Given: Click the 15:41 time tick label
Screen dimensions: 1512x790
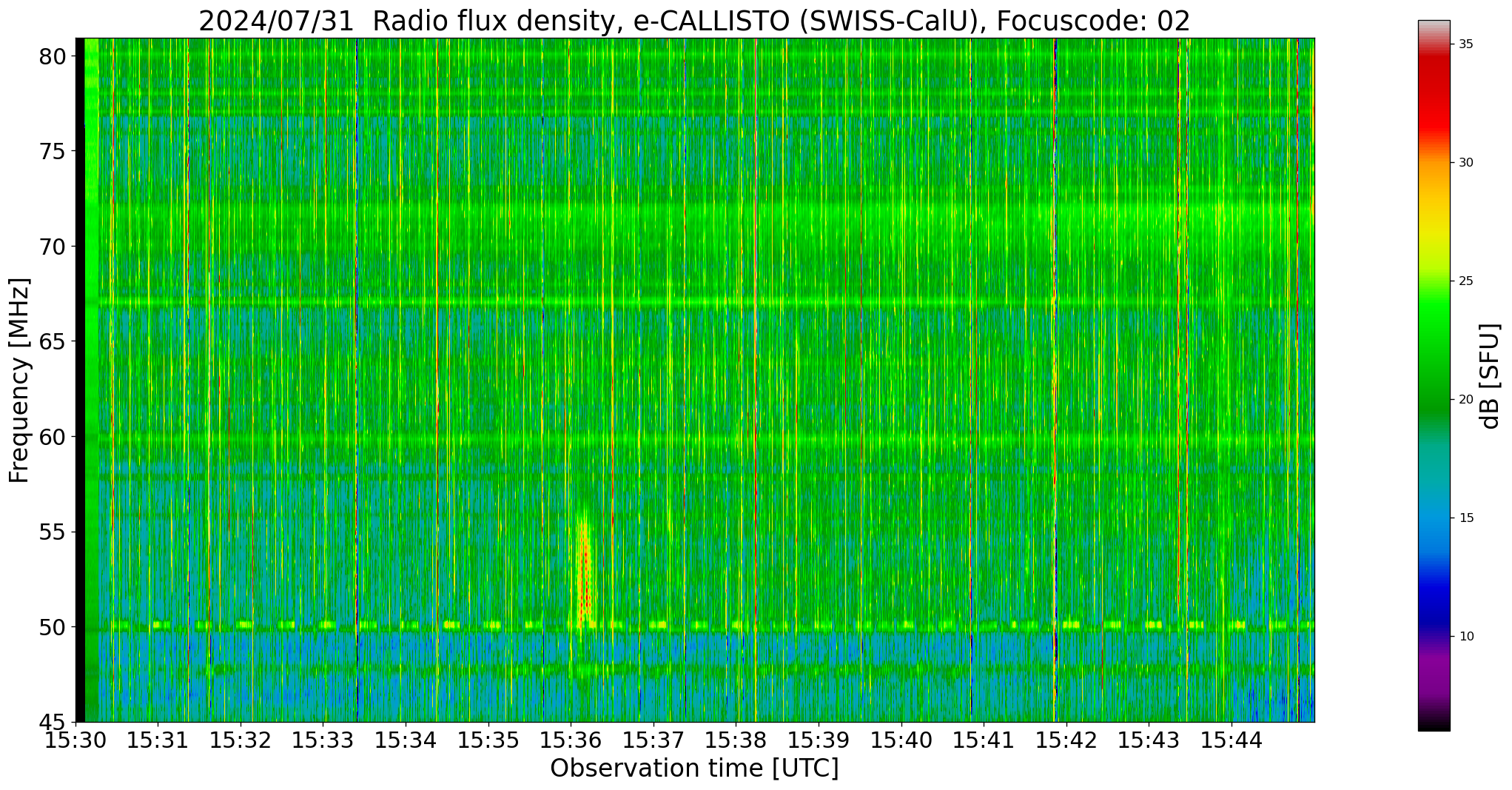Looking at the screenshot, I should pos(984,740).
